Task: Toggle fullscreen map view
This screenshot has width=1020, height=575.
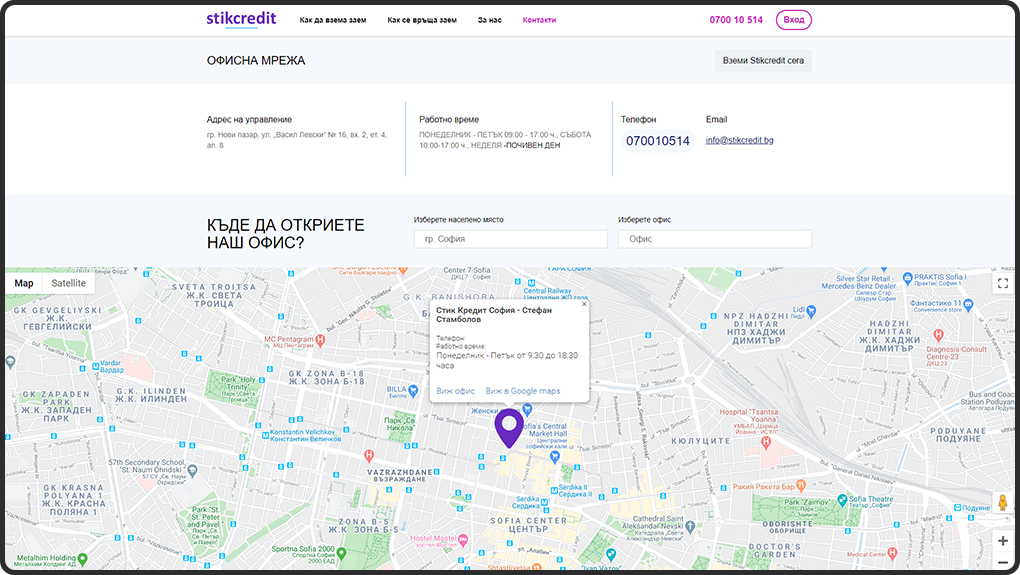Action: [x=1002, y=283]
